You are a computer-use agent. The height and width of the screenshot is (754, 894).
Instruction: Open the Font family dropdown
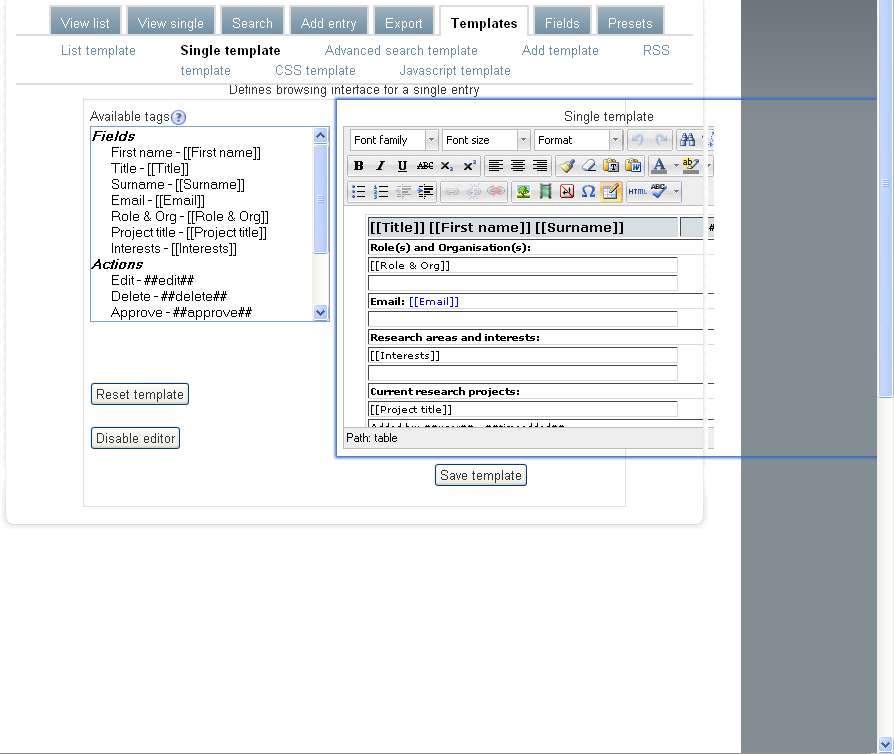(393, 140)
